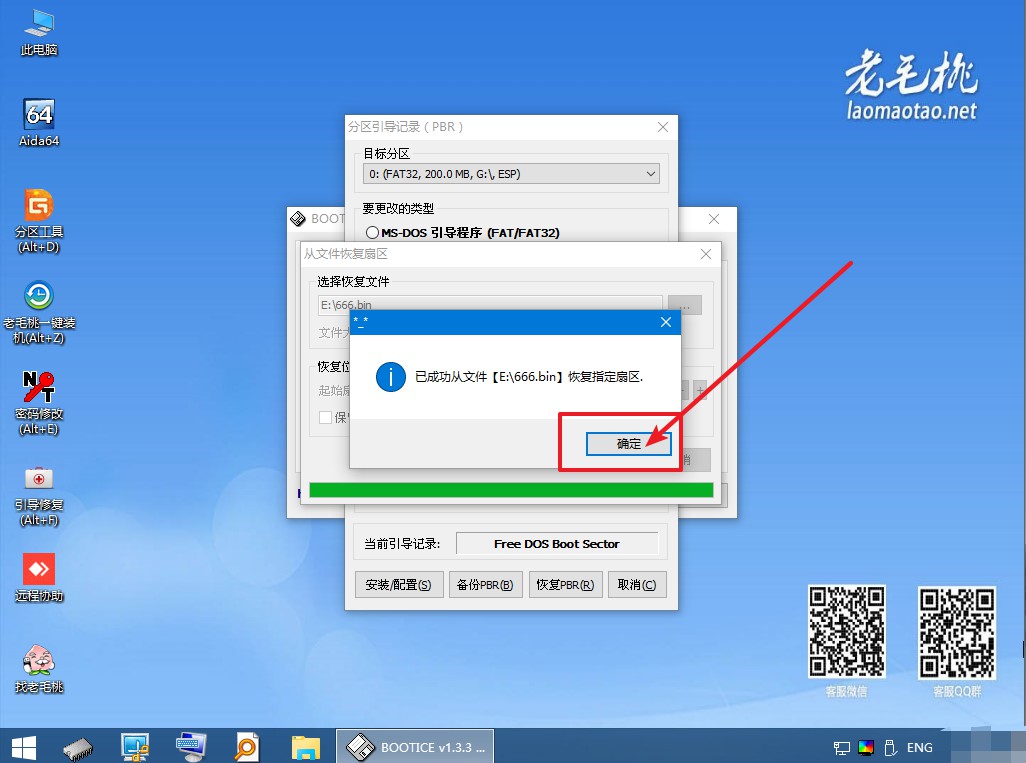Viewport: 1026px width, 763px height.
Task: Click the blue information icon
Action: (391, 377)
